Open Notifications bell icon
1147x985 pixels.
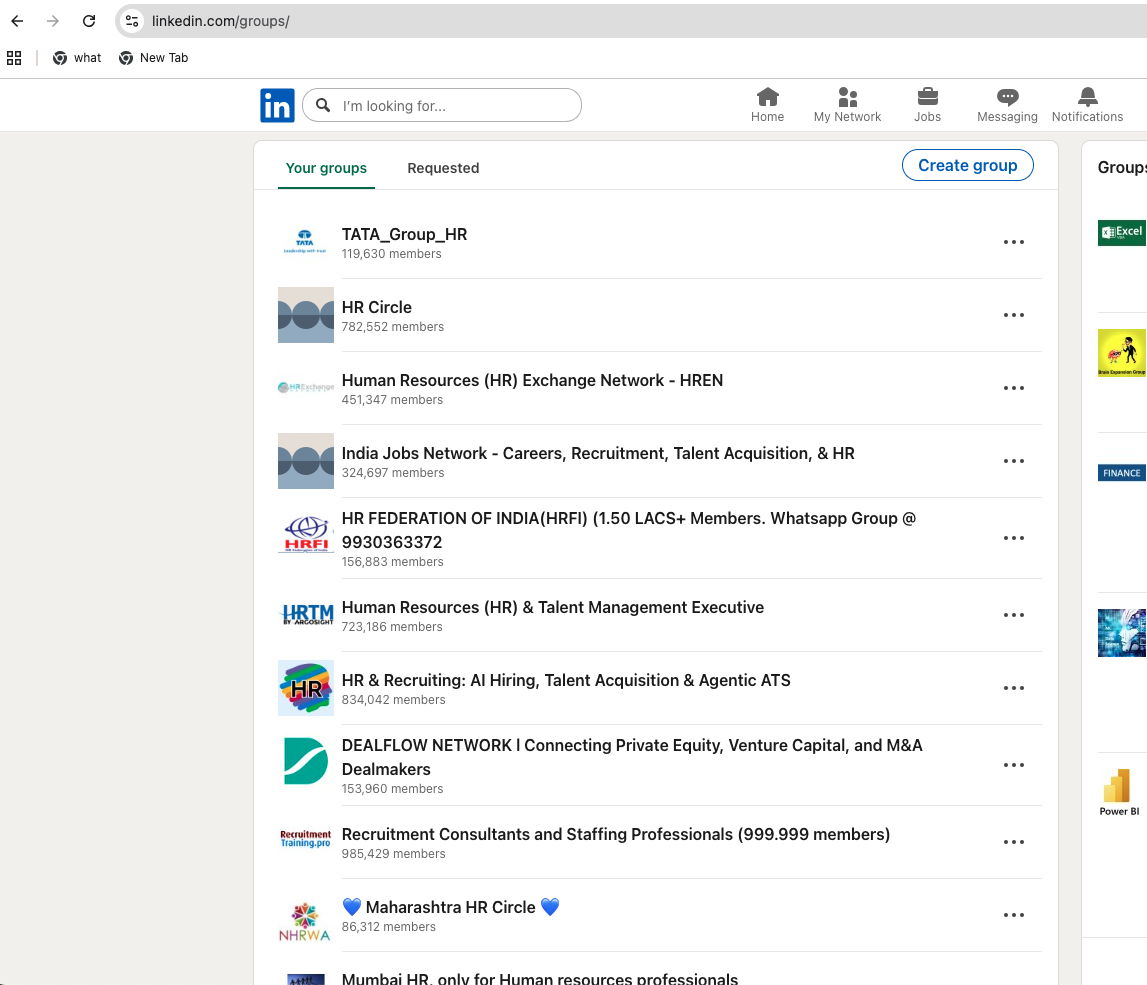point(1088,97)
